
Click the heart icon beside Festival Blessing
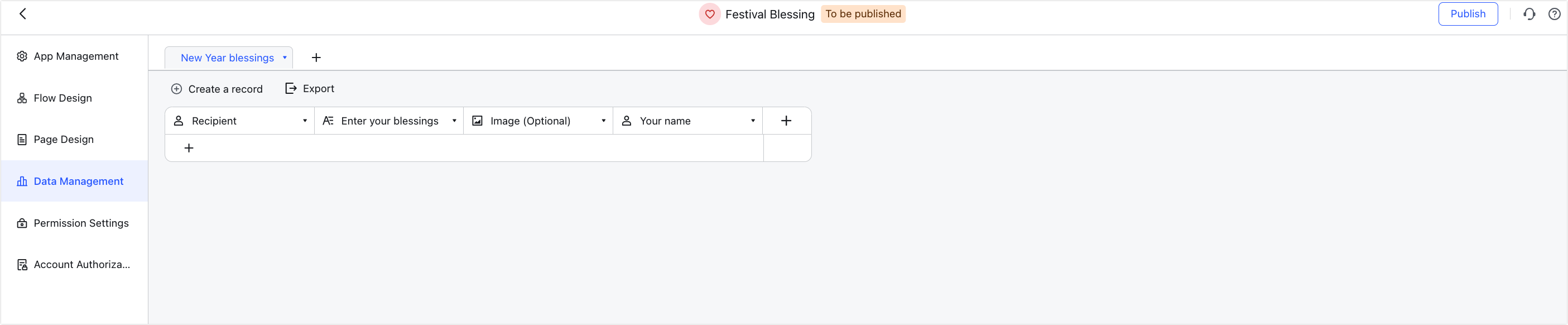coord(710,14)
